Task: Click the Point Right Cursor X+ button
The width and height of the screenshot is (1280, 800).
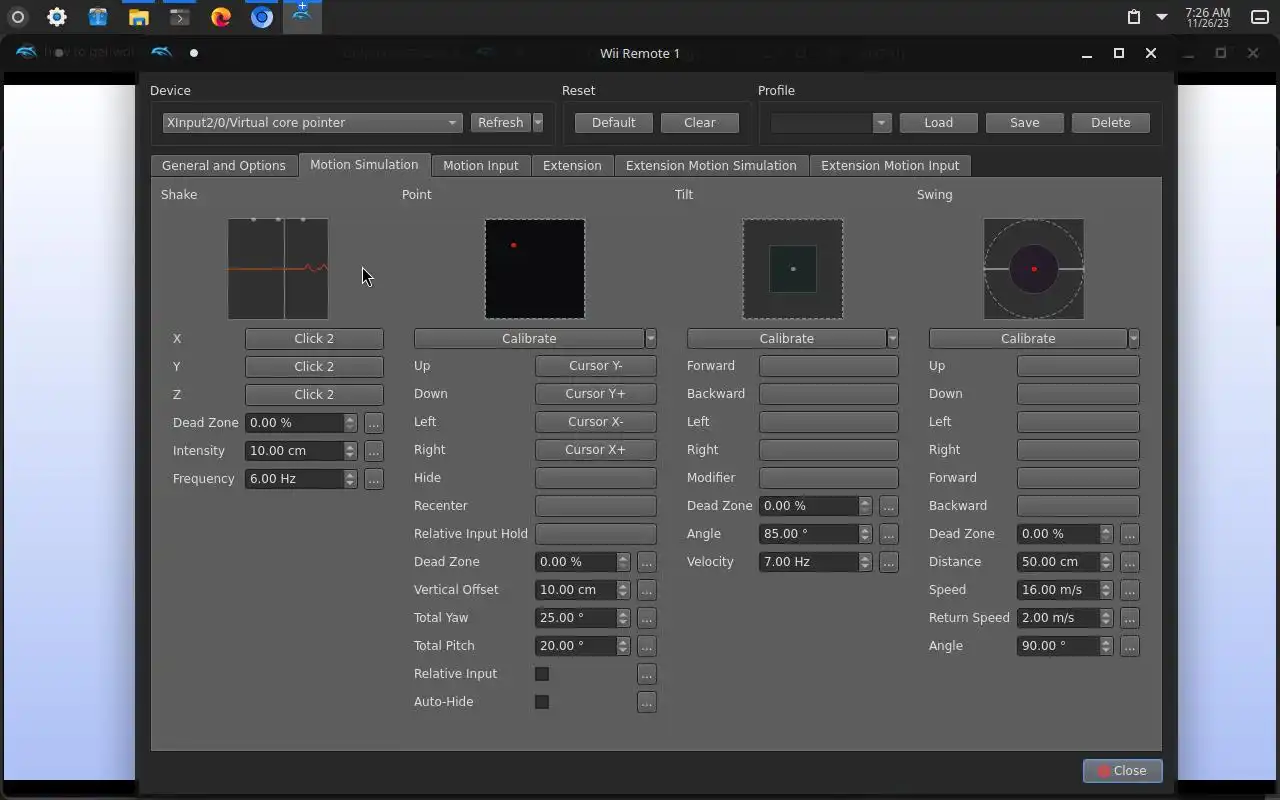Action: coord(596,450)
